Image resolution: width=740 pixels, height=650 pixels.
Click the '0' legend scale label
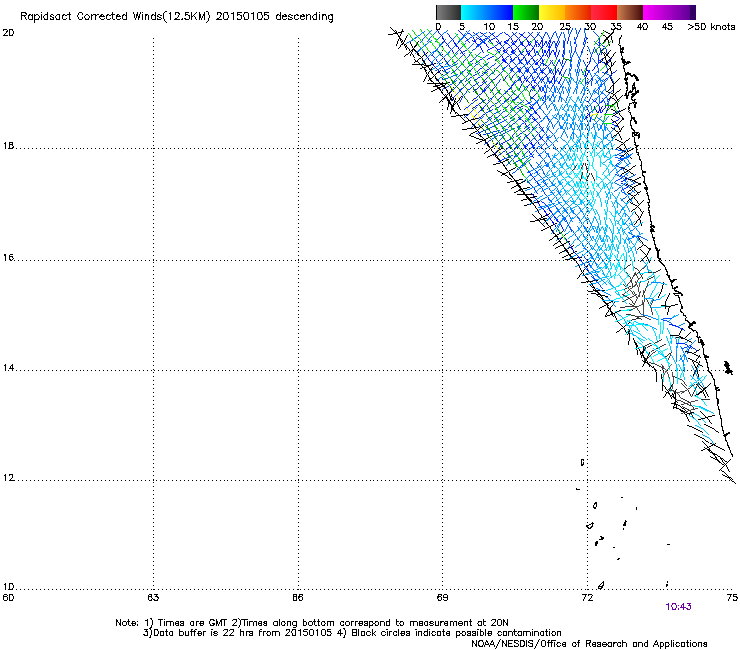(438, 27)
